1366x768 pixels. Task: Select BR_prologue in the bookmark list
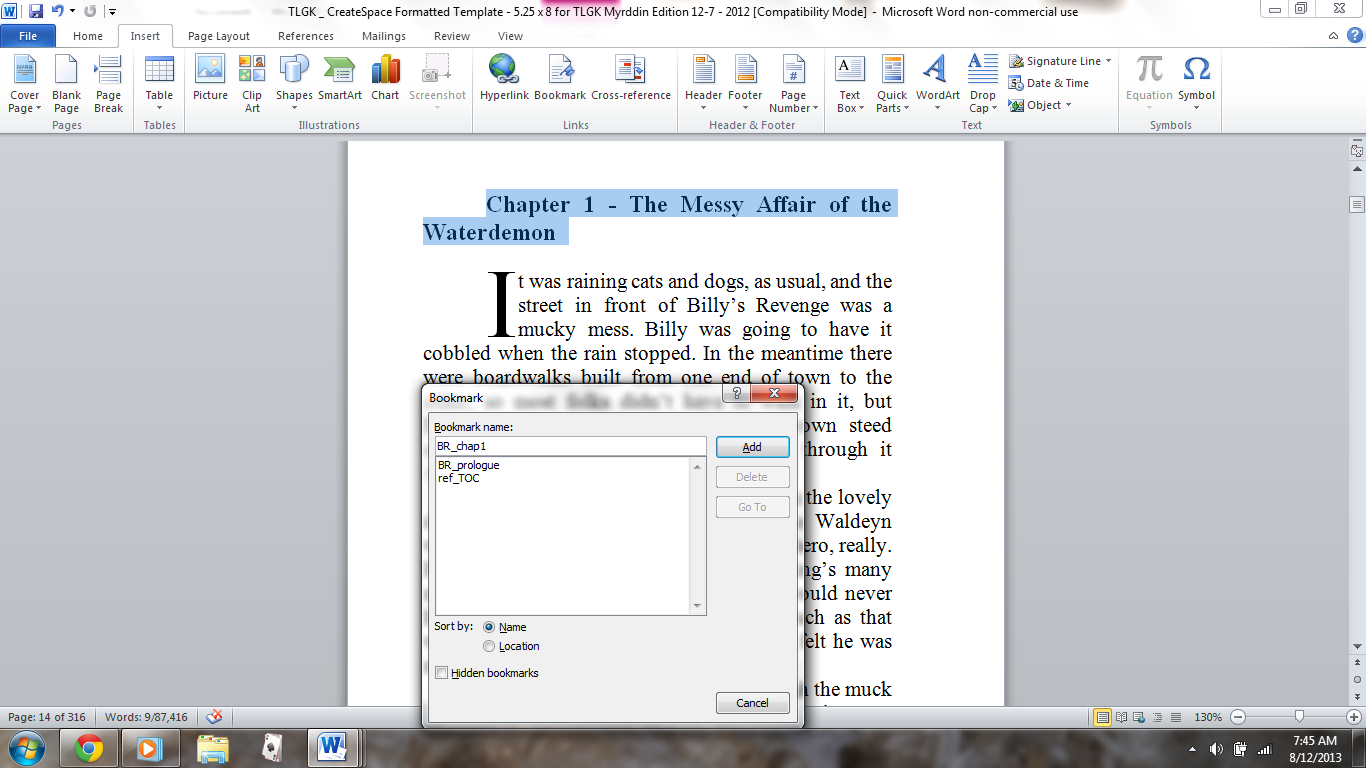[468, 465]
